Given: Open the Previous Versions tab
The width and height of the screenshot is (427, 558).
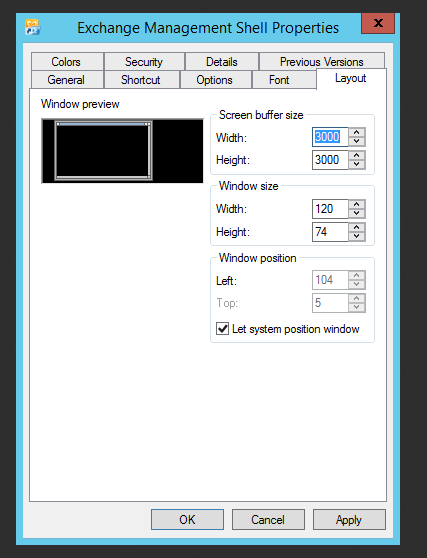Looking at the screenshot, I should (322, 62).
